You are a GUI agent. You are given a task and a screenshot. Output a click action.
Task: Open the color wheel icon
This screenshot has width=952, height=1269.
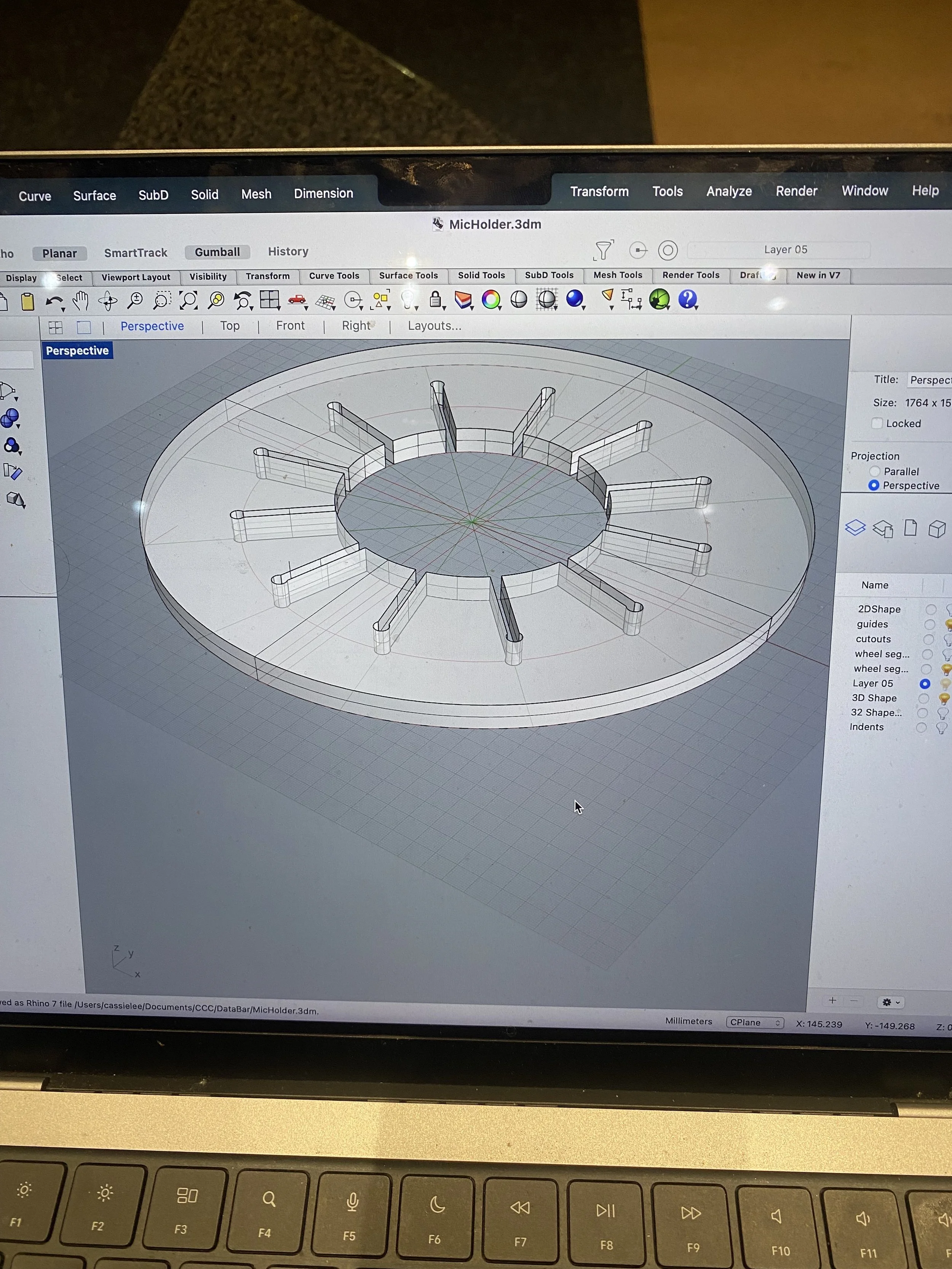pyautogui.click(x=490, y=300)
